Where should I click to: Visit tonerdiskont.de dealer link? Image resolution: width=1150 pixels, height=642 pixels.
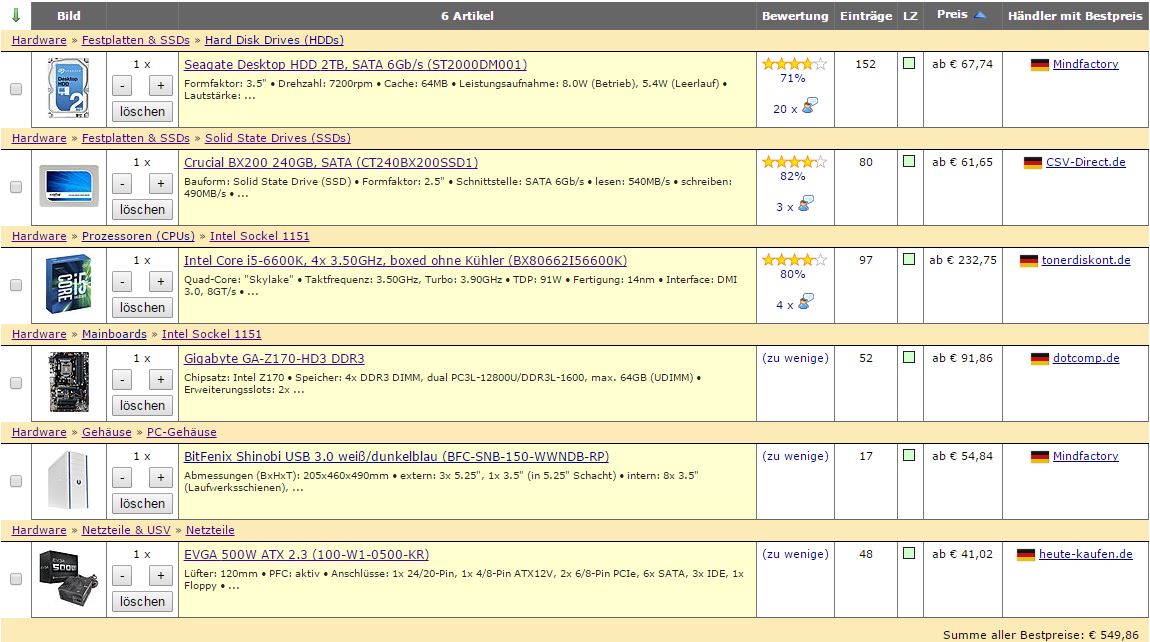1086,260
